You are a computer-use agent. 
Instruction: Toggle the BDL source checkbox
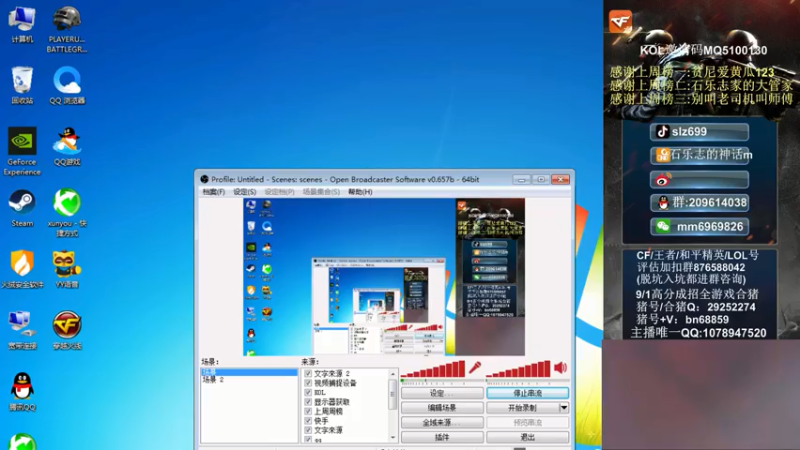(308, 392)
